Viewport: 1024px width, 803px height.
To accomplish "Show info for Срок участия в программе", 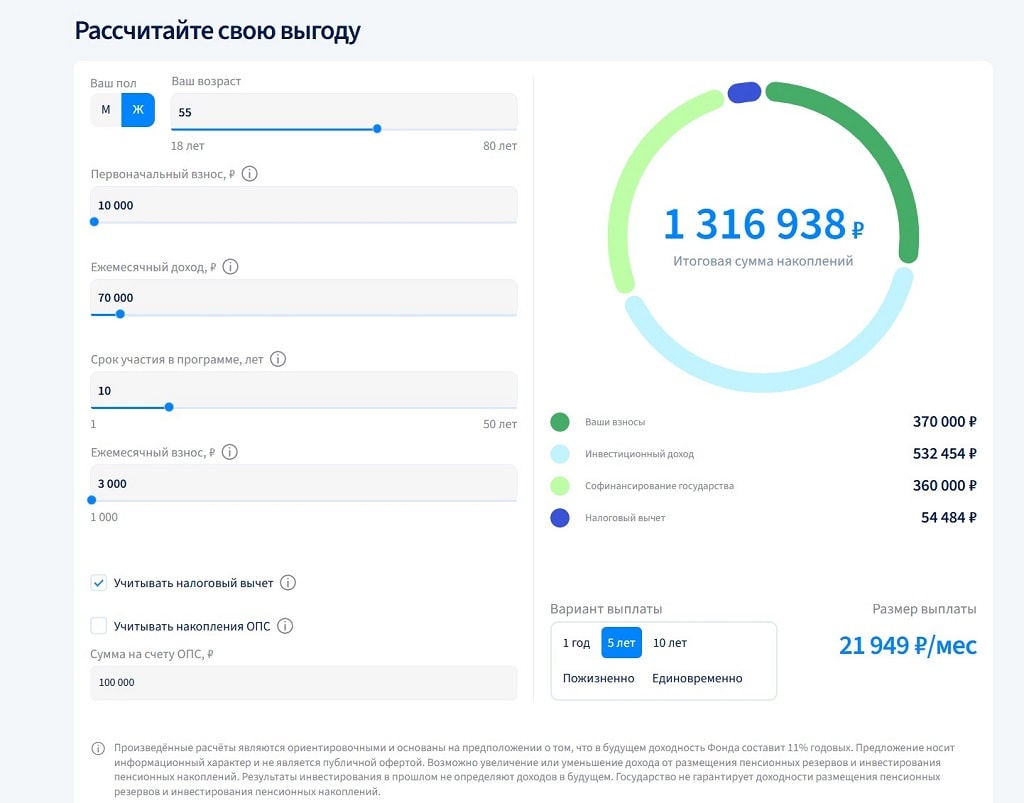I will coord(278,359).
